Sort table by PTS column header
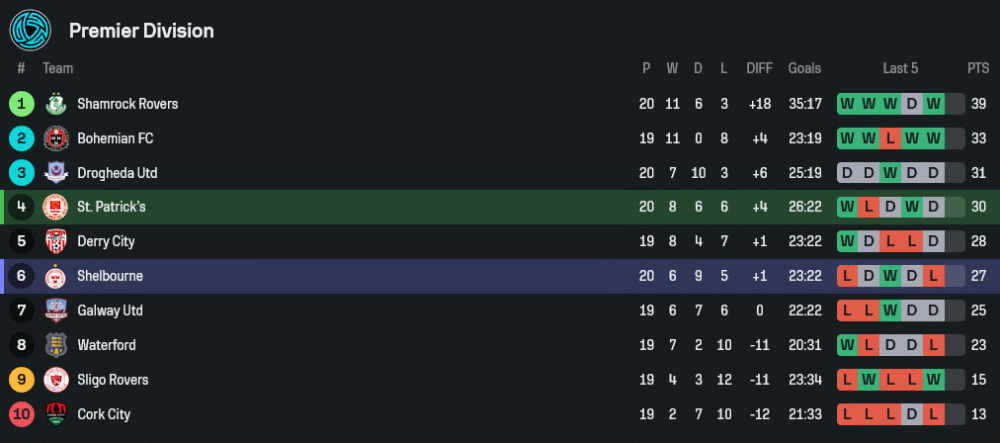This screenshot has height=443, width=1000. coord(977,68)
